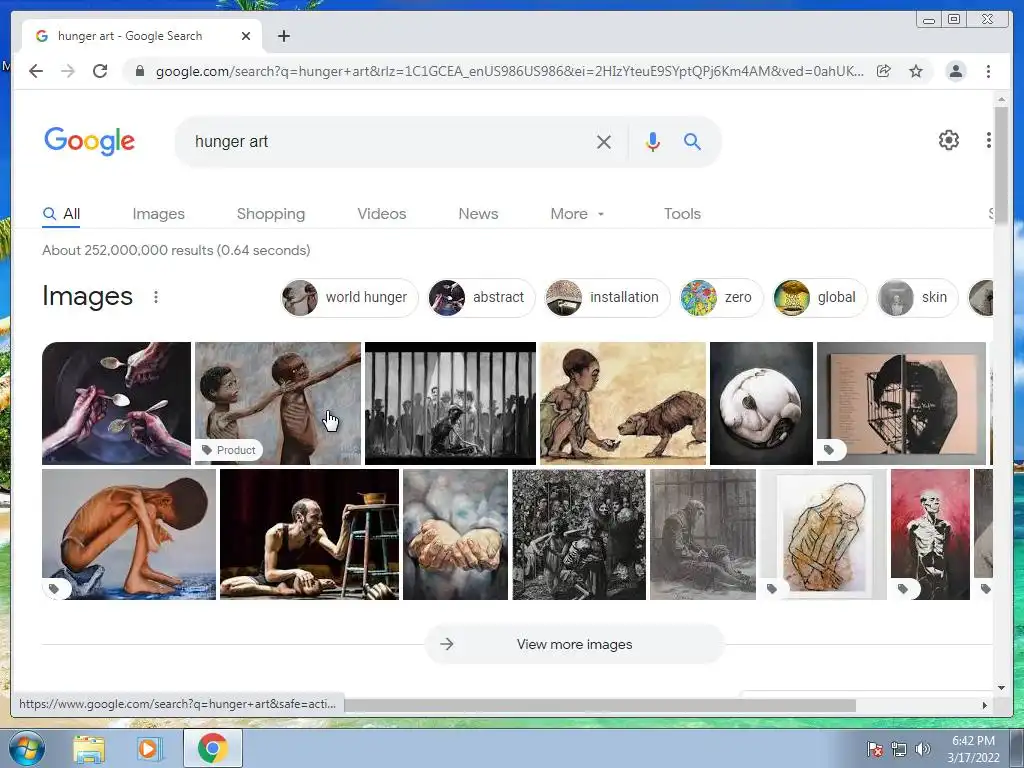Click the browser forward arrow
1024x768 pixels.
68,71
